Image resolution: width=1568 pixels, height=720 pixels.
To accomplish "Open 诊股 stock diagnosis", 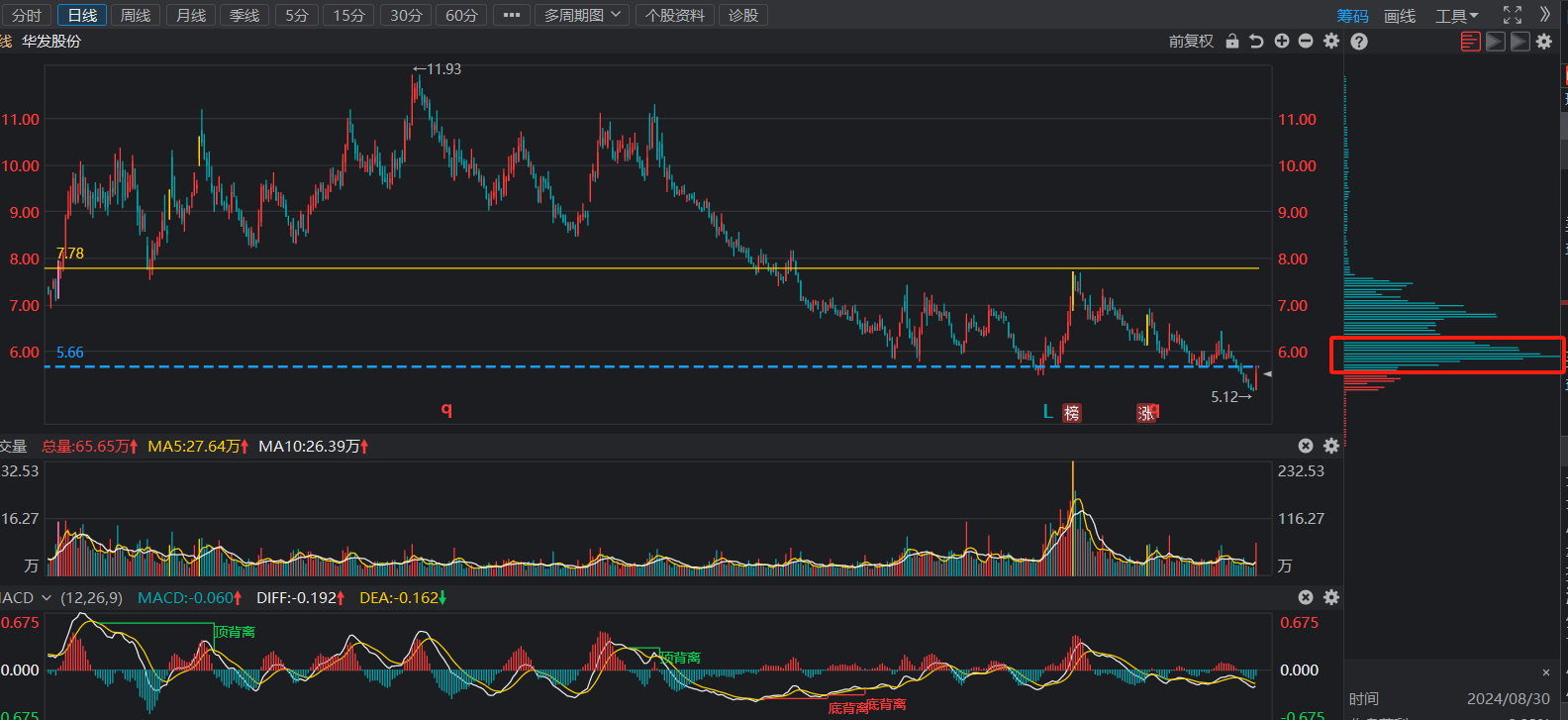I will (743, 16).
